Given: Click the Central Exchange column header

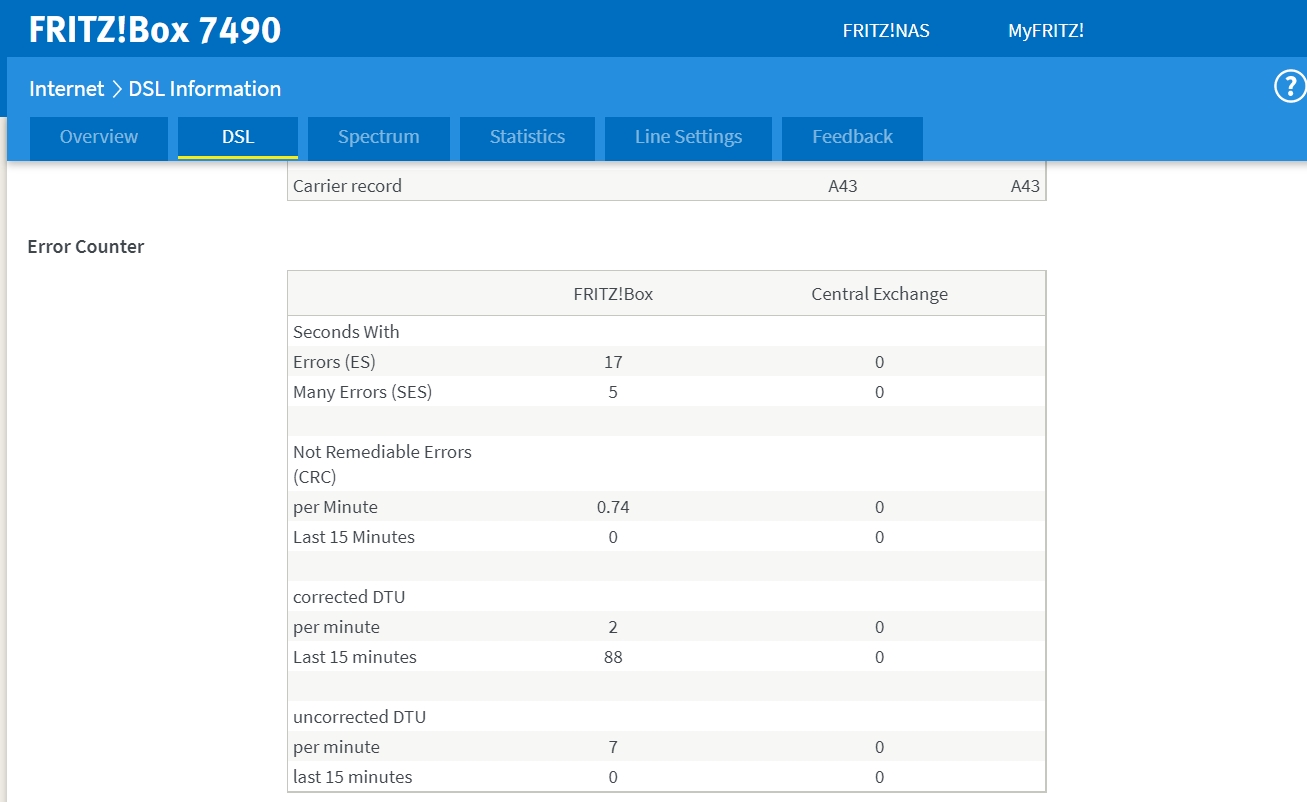Looking at the screenshot, I should coord(879,294).
